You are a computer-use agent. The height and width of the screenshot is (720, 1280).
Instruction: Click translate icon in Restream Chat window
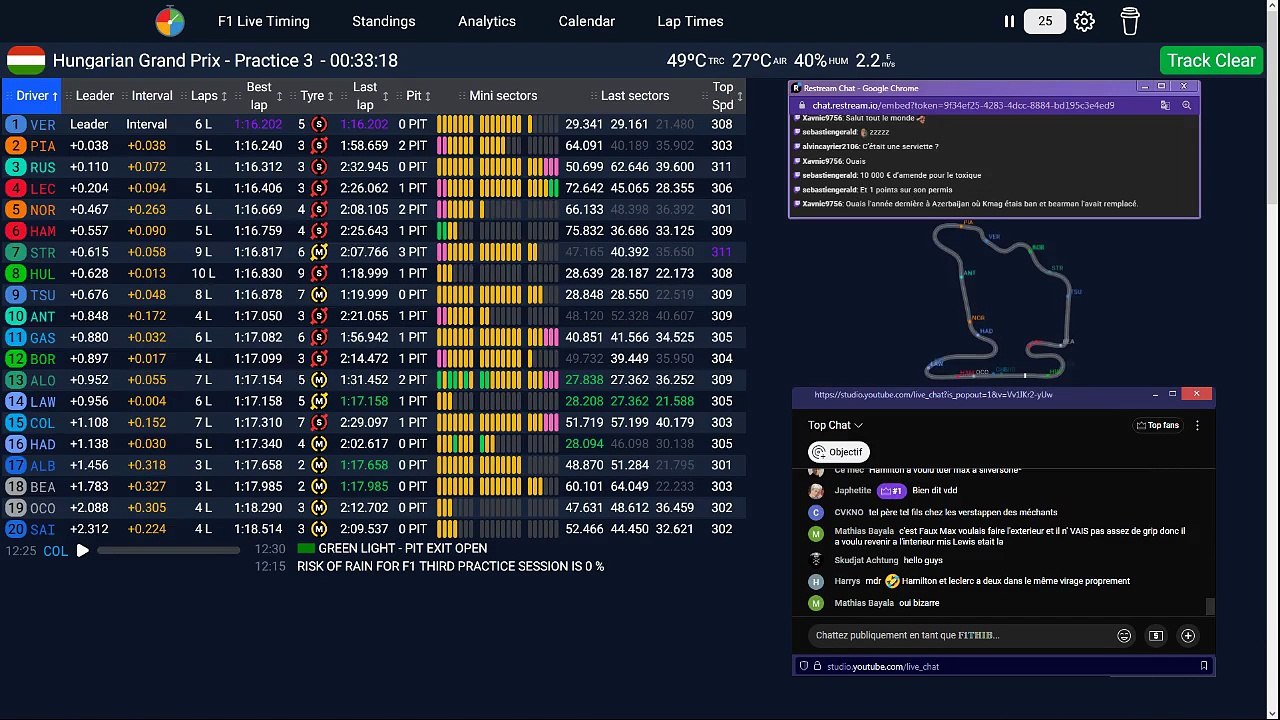pyautogui.click(x=1165, y=105)
